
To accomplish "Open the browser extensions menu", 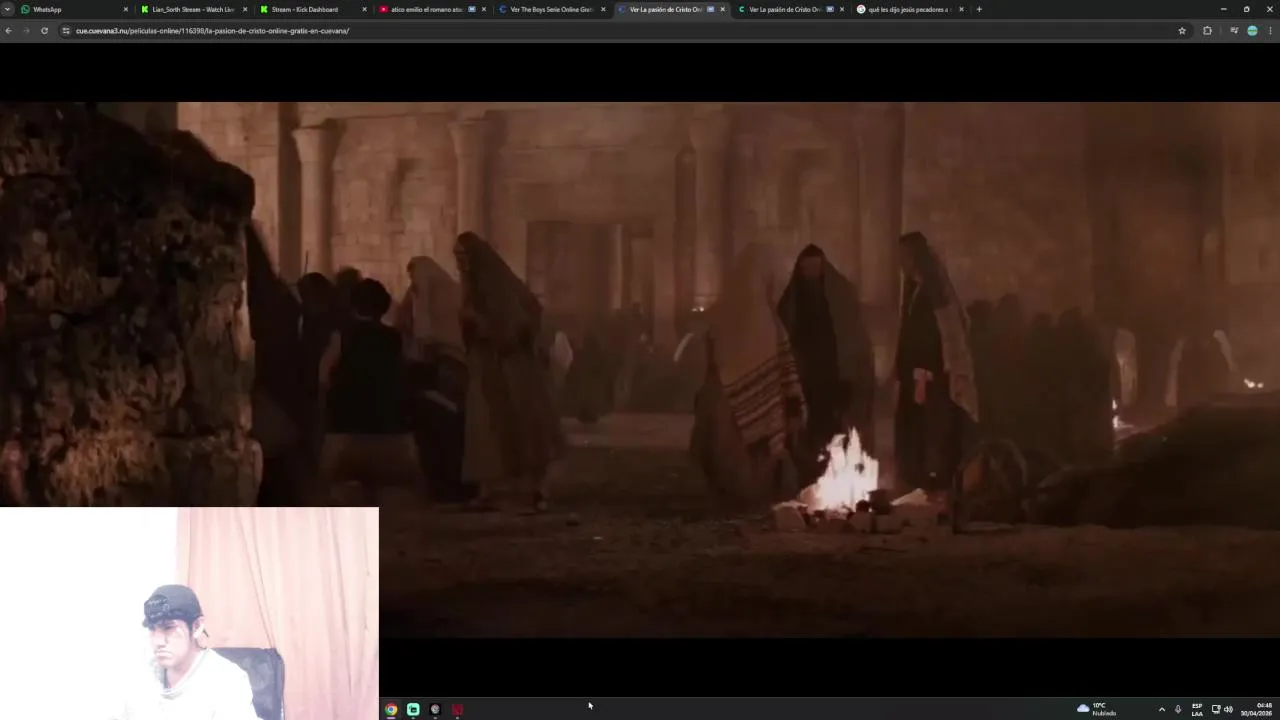I will click(x=1207, y=31).
